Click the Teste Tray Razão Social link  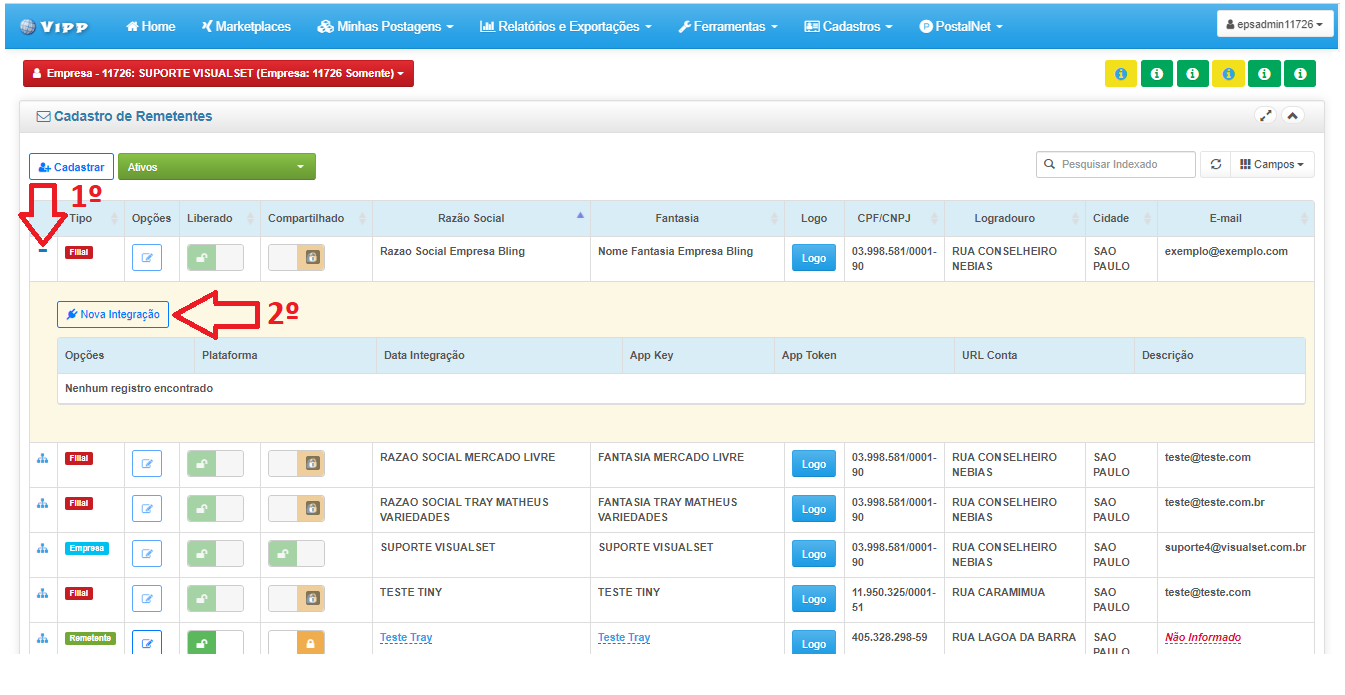[406, 637]
